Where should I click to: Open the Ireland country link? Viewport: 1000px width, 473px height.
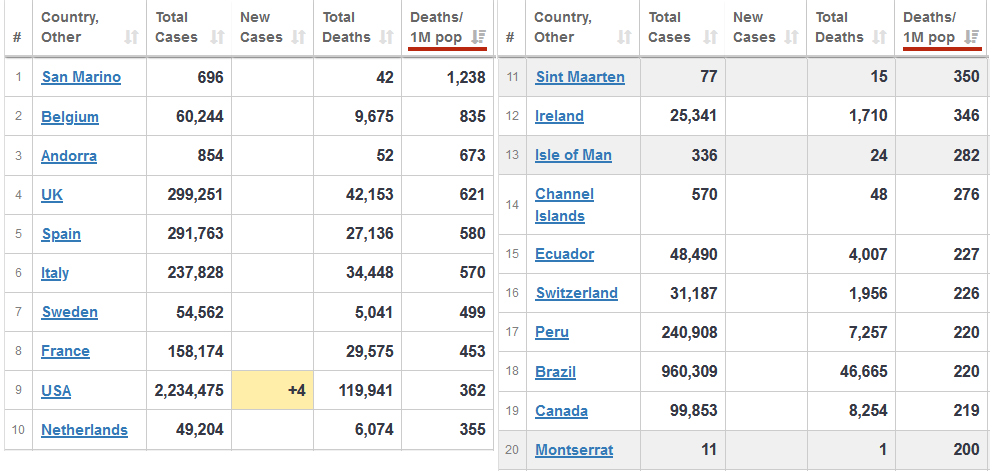(x=559, y=116)
